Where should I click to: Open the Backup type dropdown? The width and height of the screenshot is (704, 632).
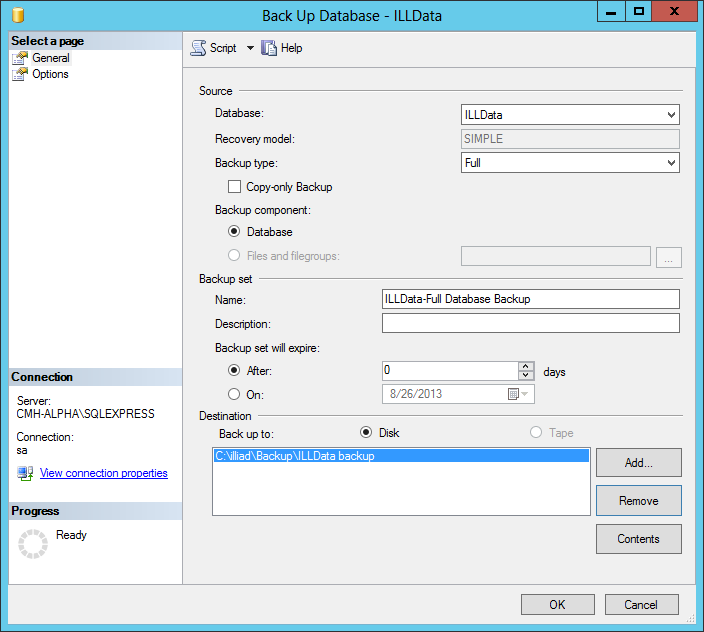click(x=671, y=163)
